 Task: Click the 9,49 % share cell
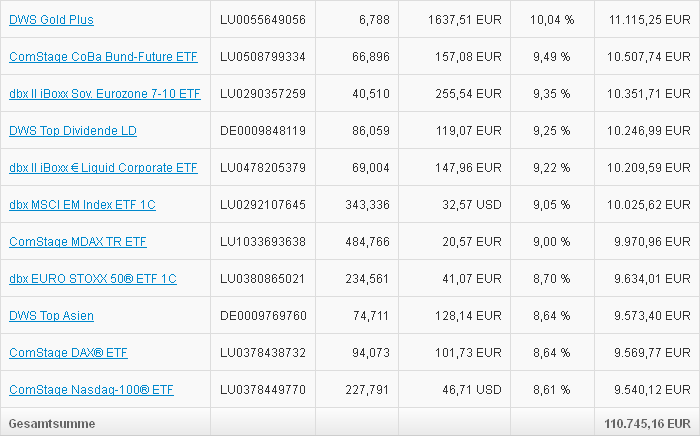pyautogui.click(x=552, y=57)
